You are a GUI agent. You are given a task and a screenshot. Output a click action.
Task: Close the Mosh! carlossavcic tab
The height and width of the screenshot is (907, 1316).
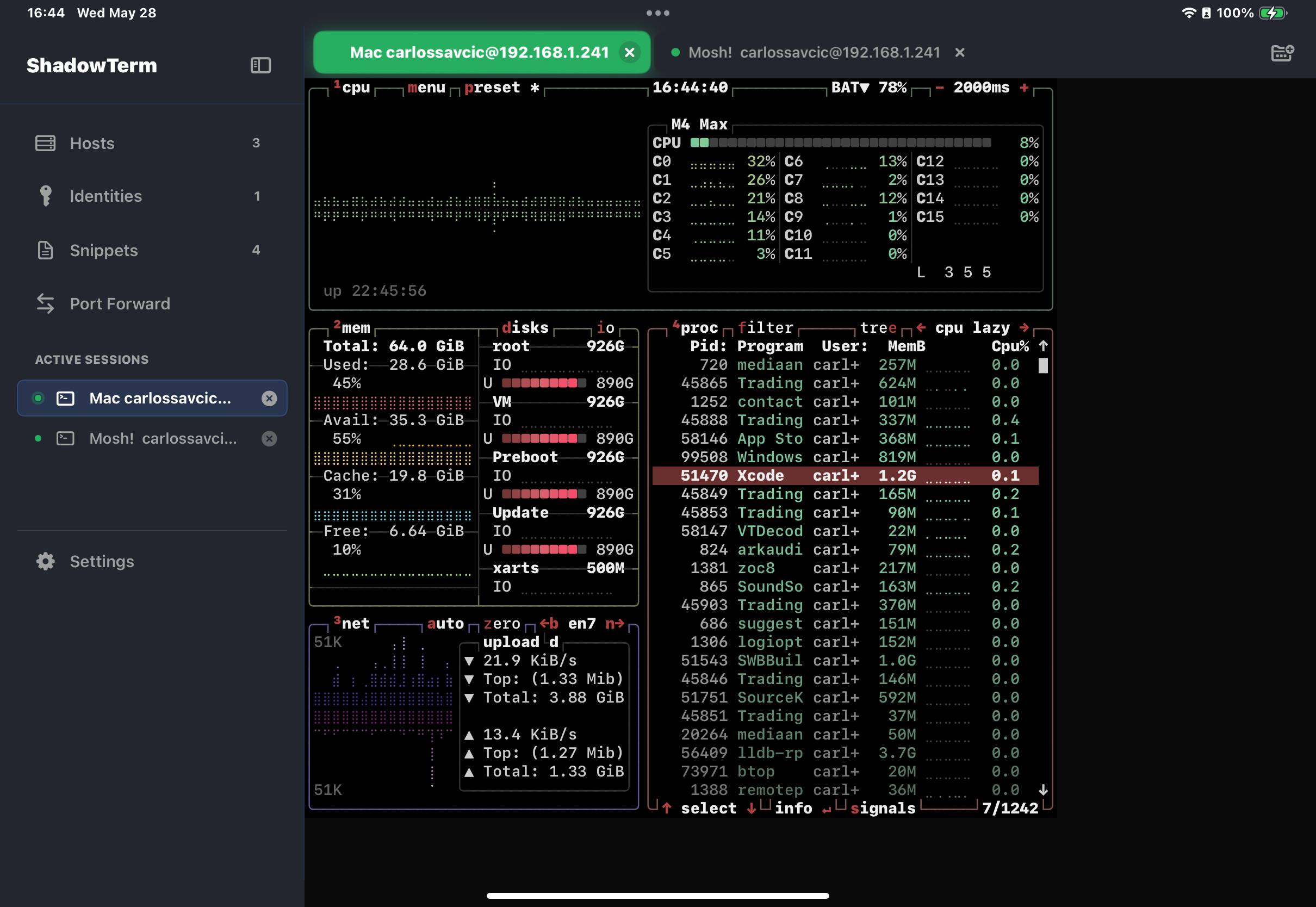pos(960,52)
